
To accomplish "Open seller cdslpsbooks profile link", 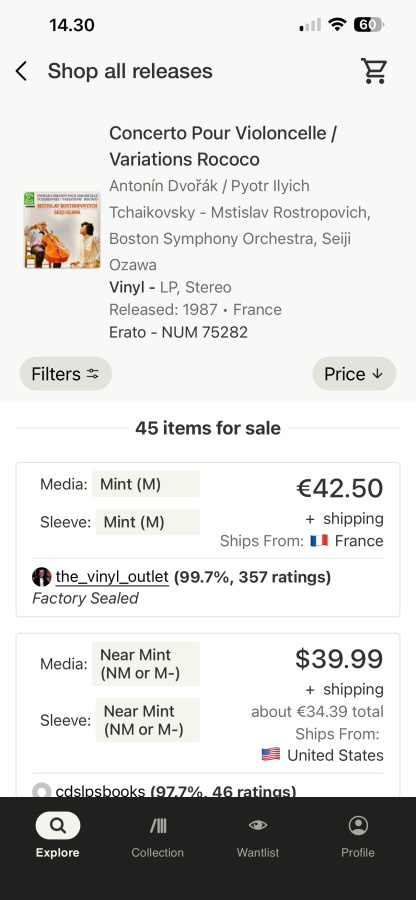I will coord(100,792).
